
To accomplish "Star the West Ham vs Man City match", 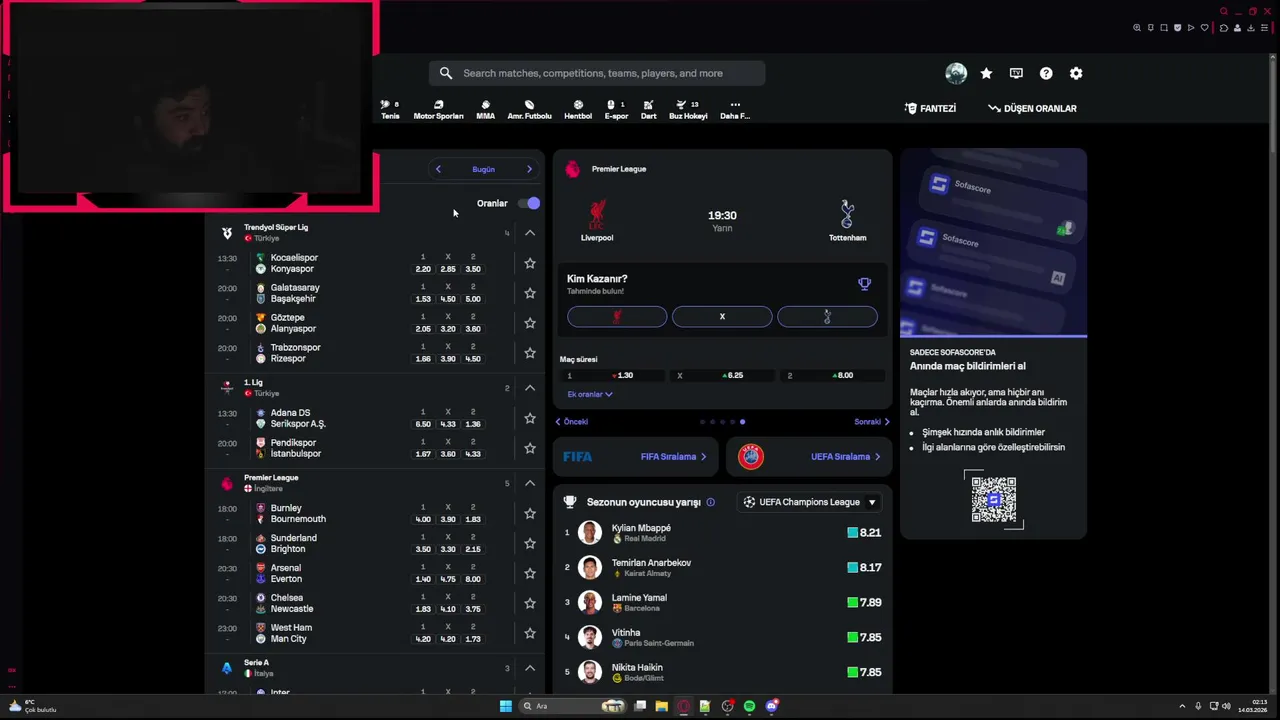I will point(530,633).
